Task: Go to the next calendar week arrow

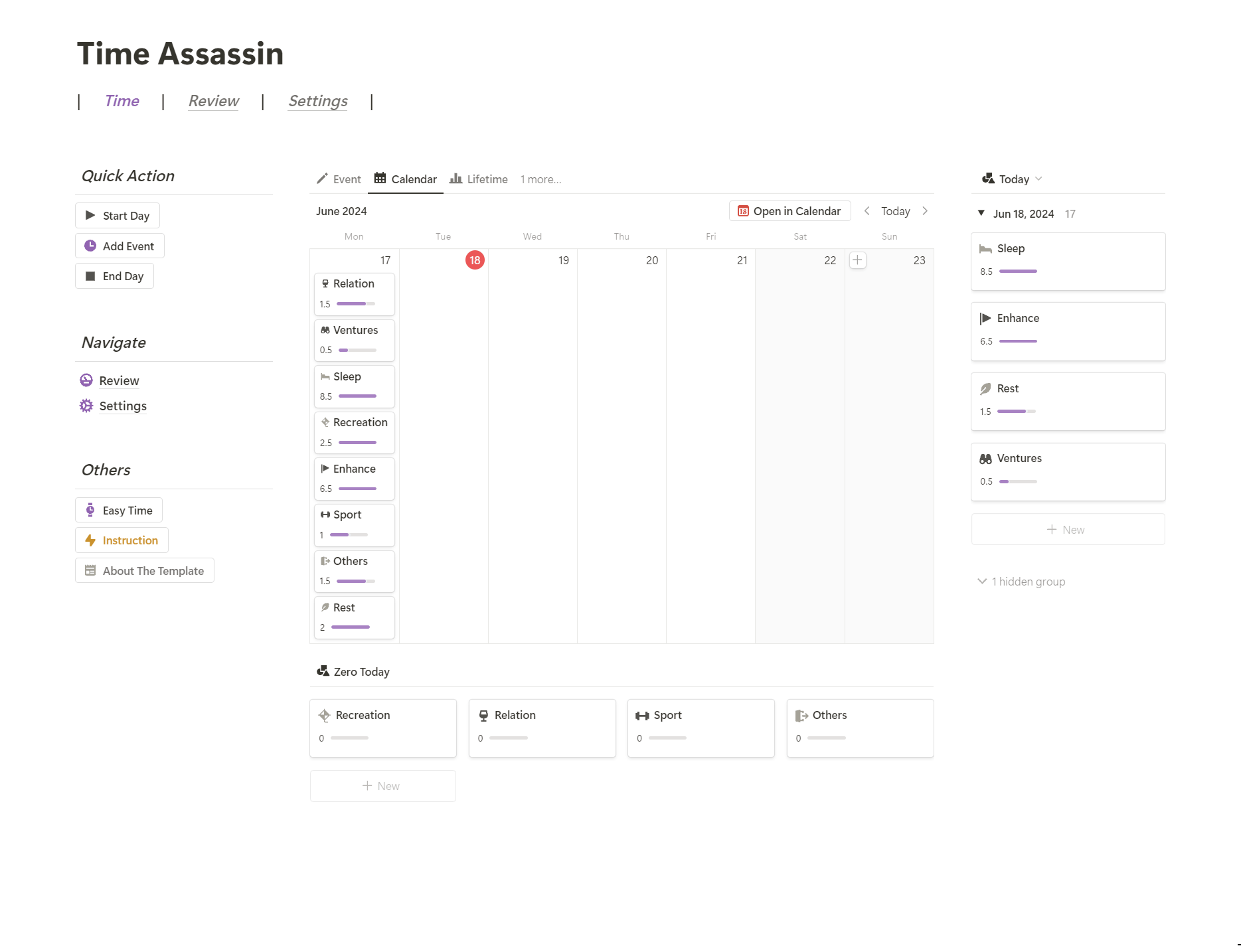Action: (x=925, y=211)
